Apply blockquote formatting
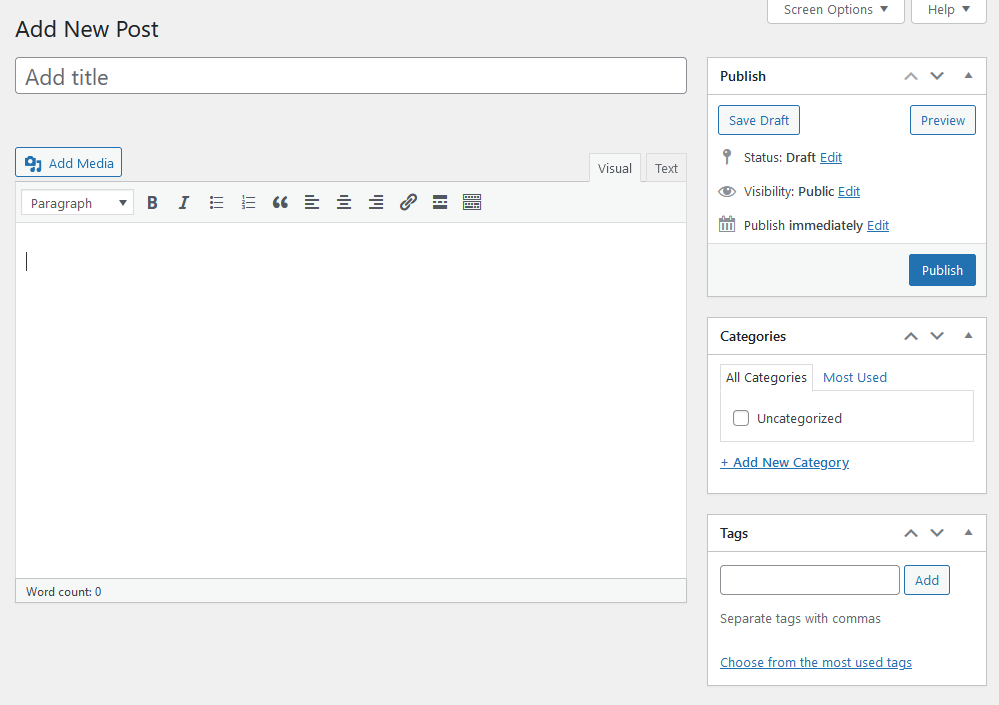The image size is (999, 705). pos(280,203)
